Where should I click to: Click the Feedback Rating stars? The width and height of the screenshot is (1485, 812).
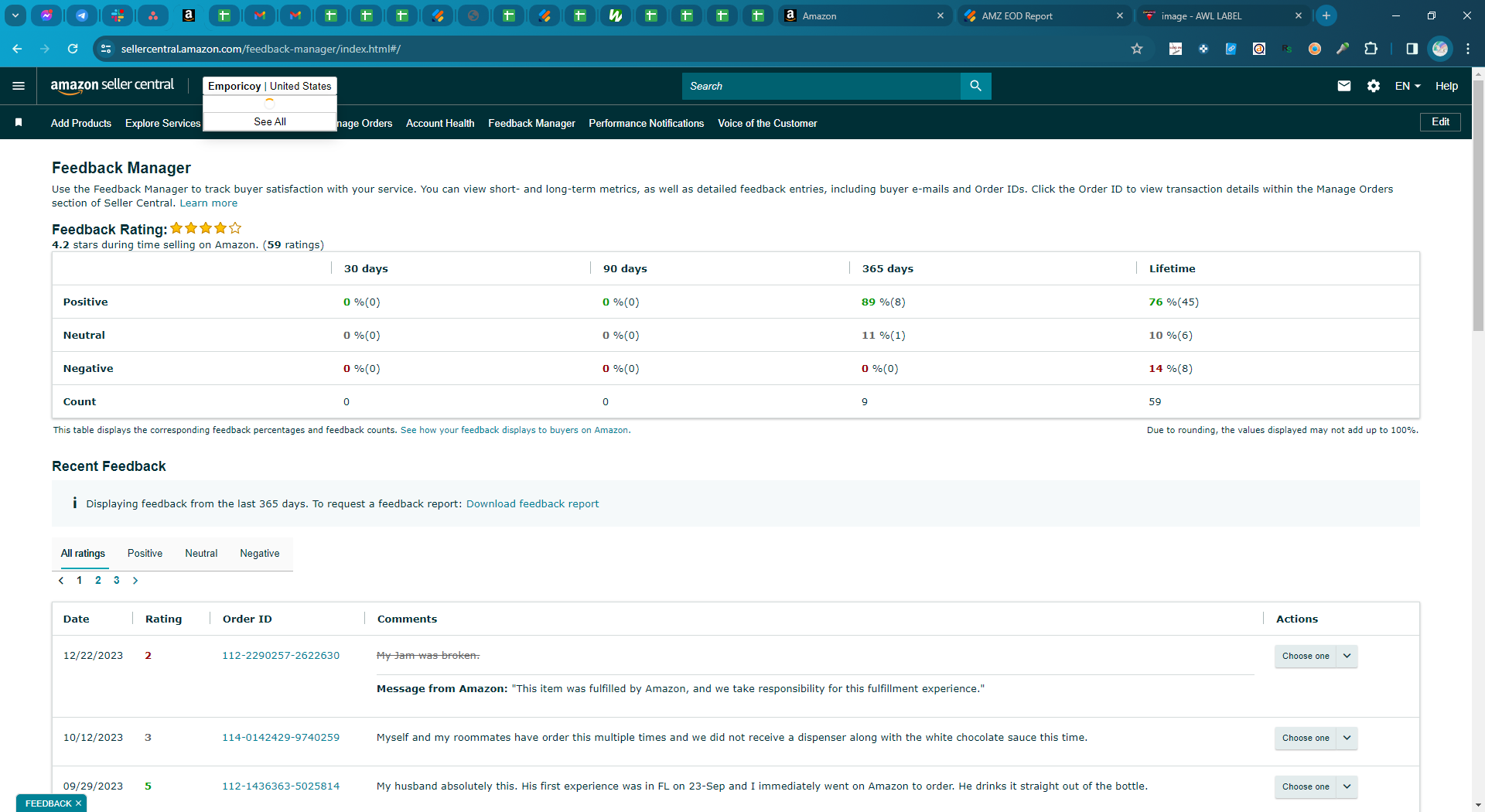[206, 228]
